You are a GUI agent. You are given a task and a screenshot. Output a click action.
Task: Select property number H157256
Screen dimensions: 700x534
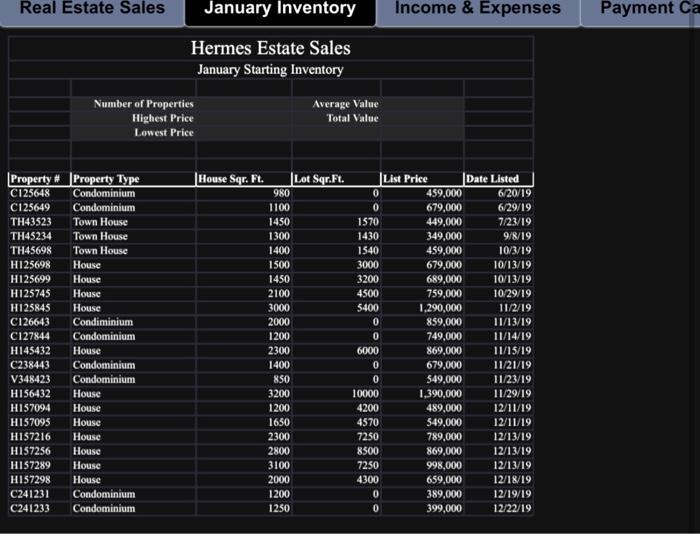coord(39,451)
